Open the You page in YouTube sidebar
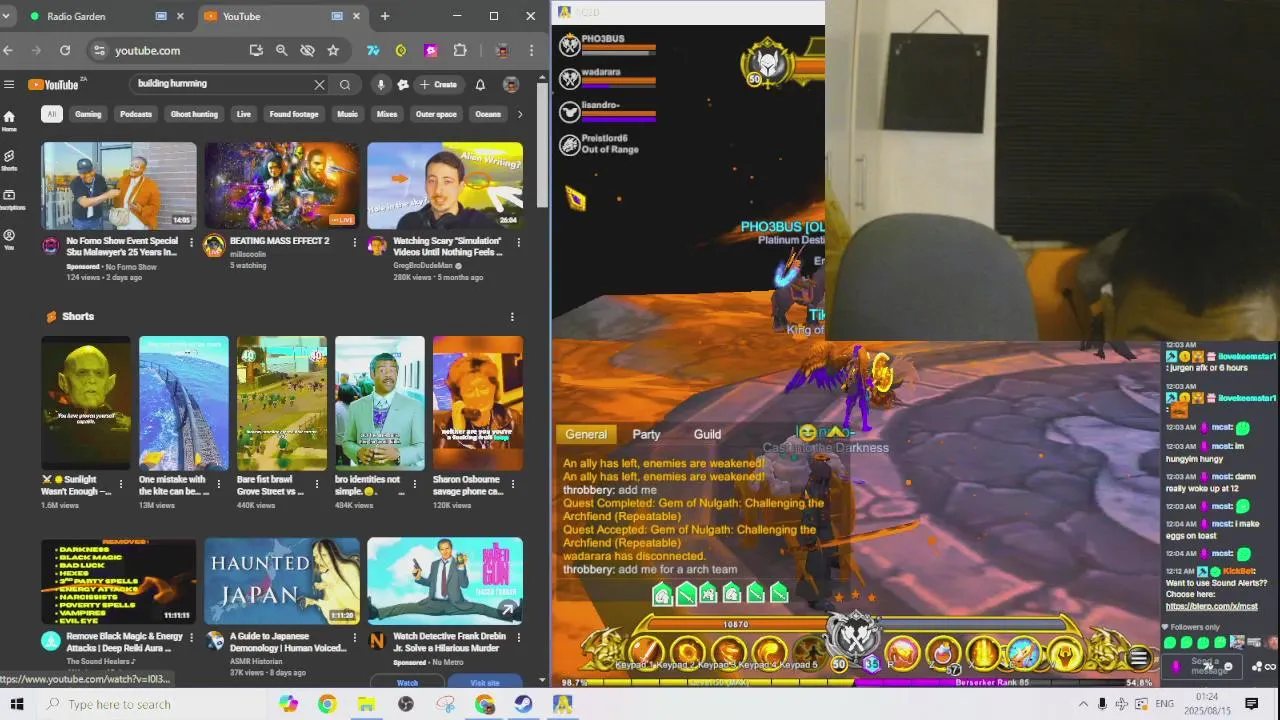The width and height of the screenshot is (1280, 720). coord(9,240)
